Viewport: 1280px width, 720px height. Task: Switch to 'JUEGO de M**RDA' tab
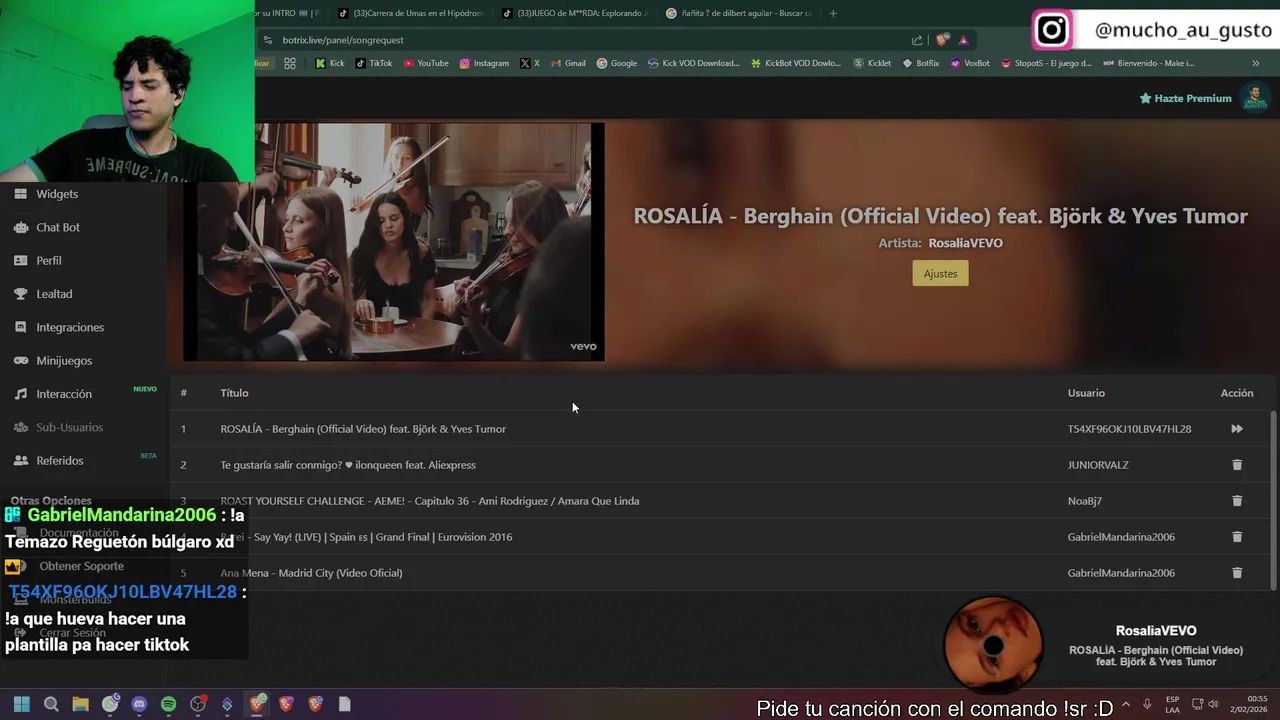pyautogui.click(x=575, y=13)
